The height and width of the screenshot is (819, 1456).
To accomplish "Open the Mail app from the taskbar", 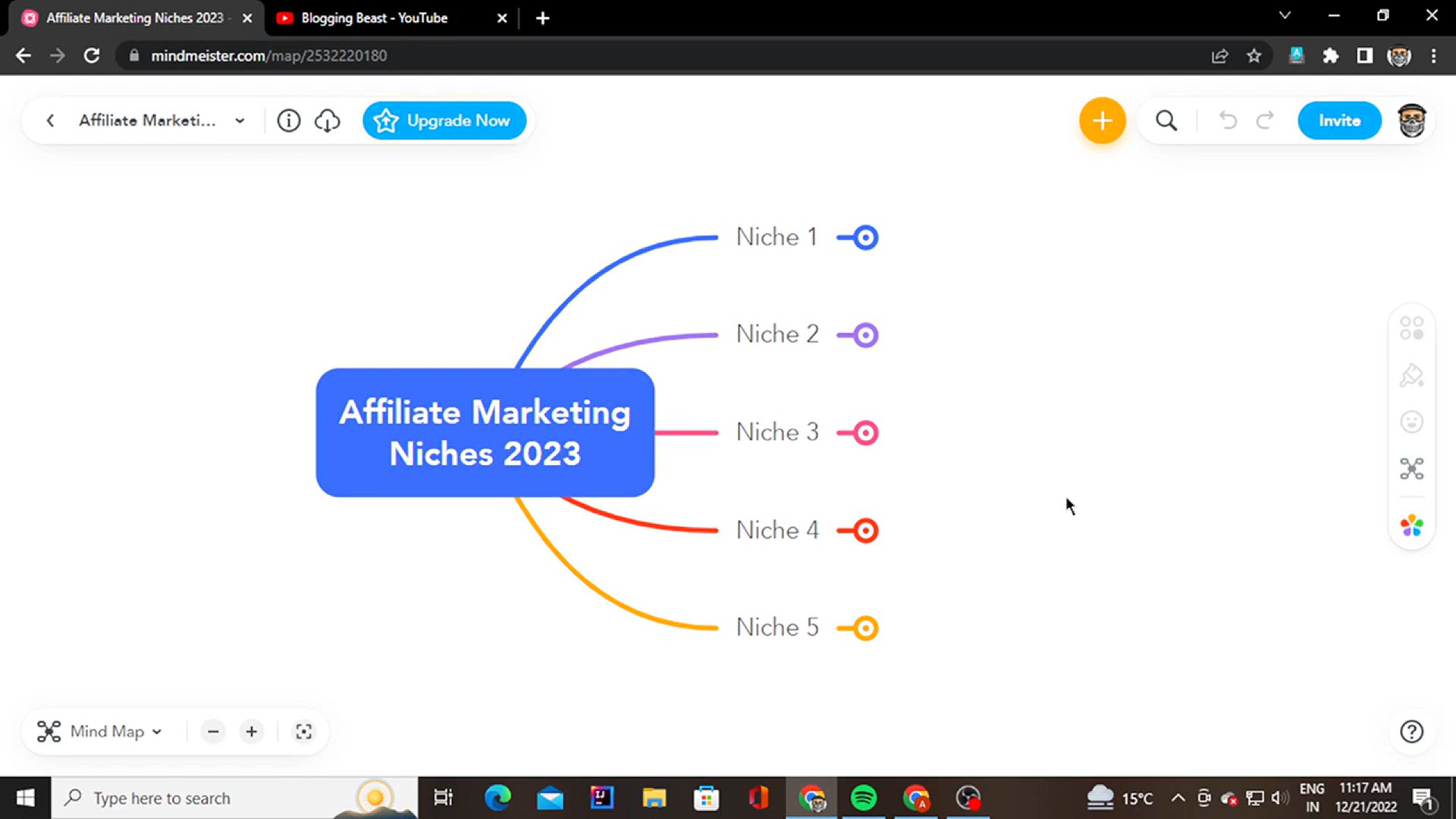I will pyautogui.click(x=550, y=798).
